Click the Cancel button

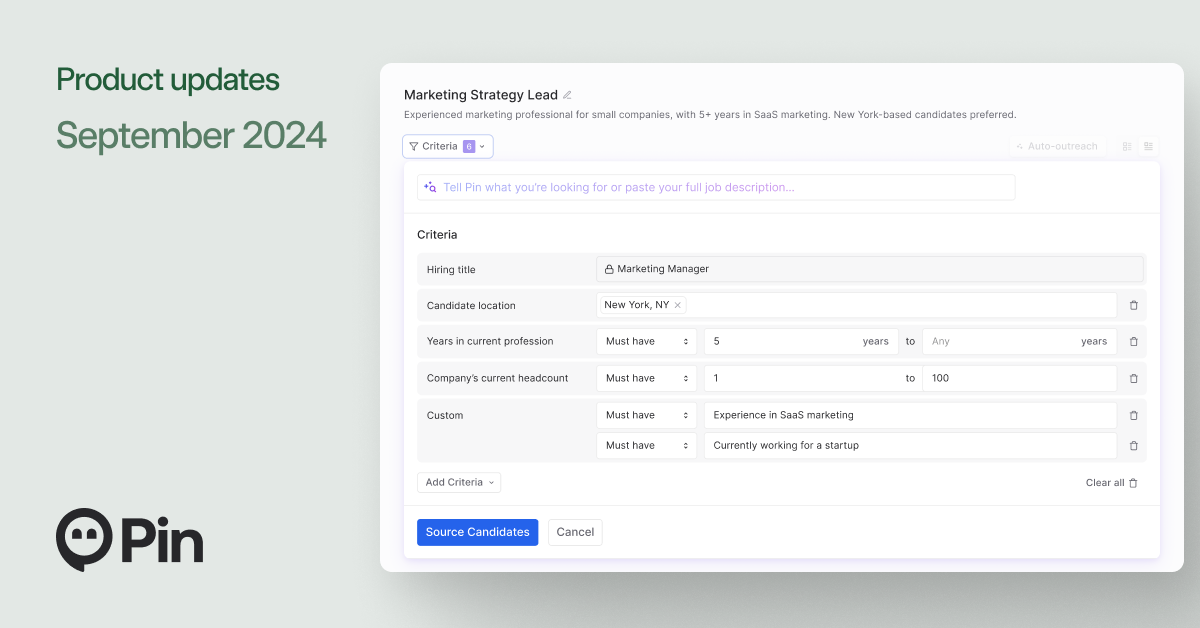coord(575,532)
